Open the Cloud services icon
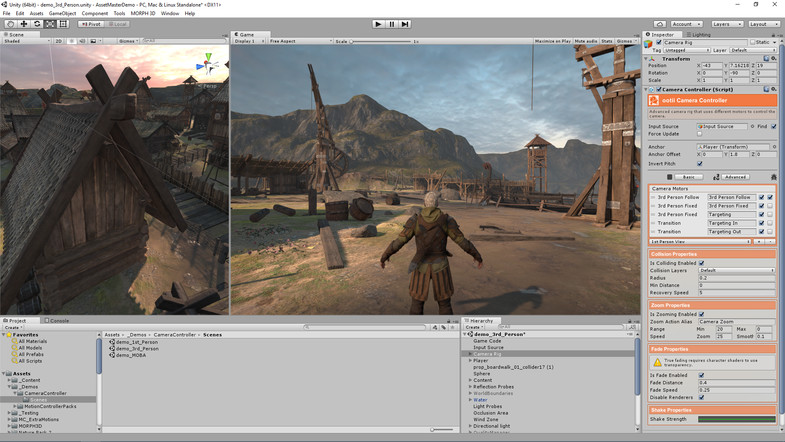This screenshot has height=442, width=785. (660, 24)
